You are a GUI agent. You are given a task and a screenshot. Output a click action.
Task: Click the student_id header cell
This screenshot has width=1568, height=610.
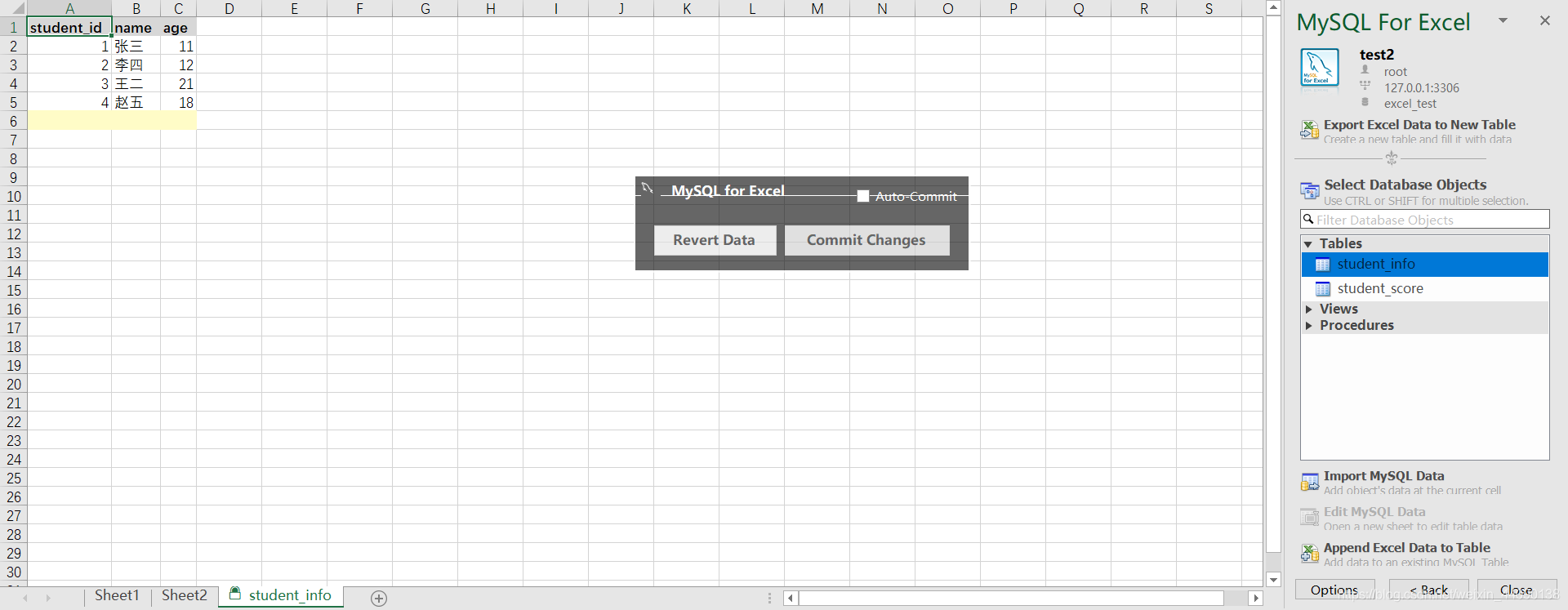tap(69, 28)
